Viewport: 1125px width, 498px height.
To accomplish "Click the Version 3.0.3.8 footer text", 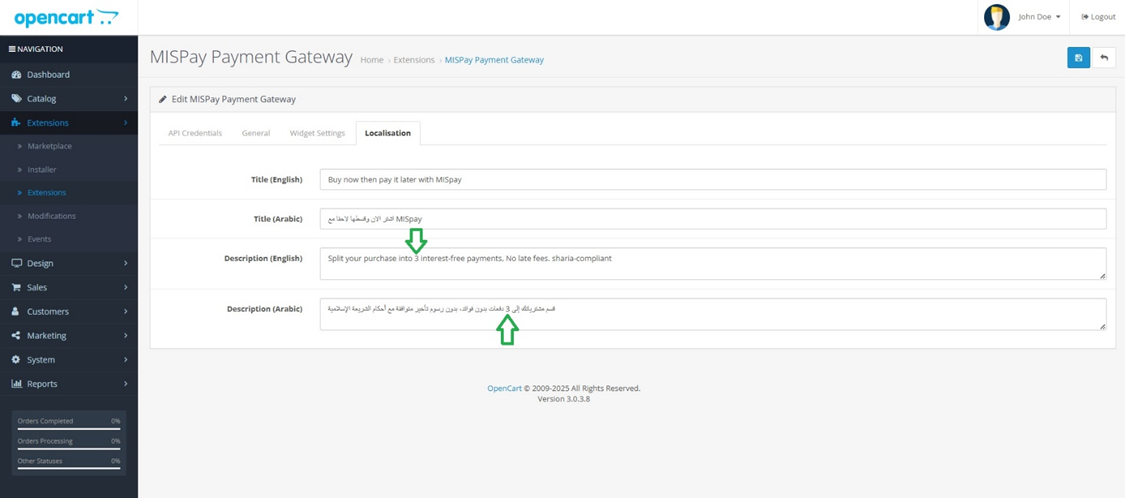I will point(564,399).
